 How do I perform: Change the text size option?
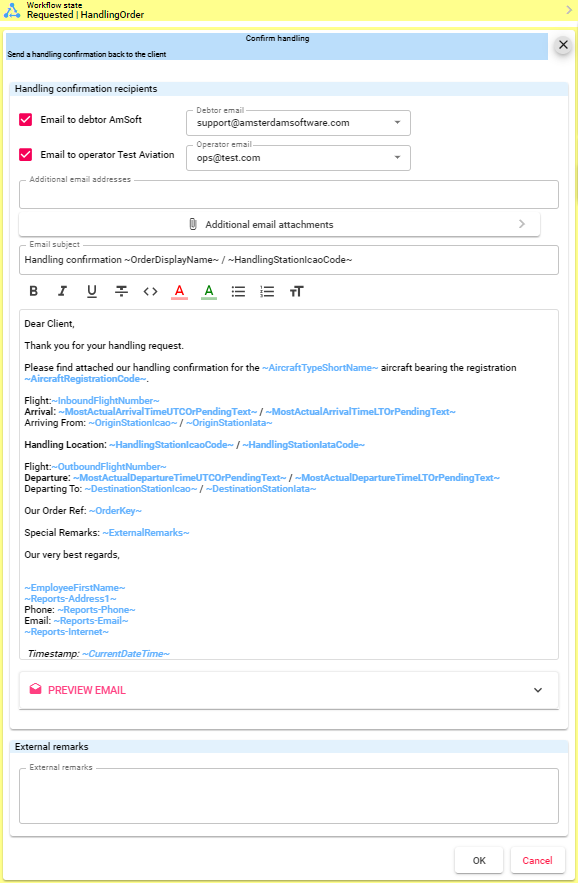[x=296, y=291]
